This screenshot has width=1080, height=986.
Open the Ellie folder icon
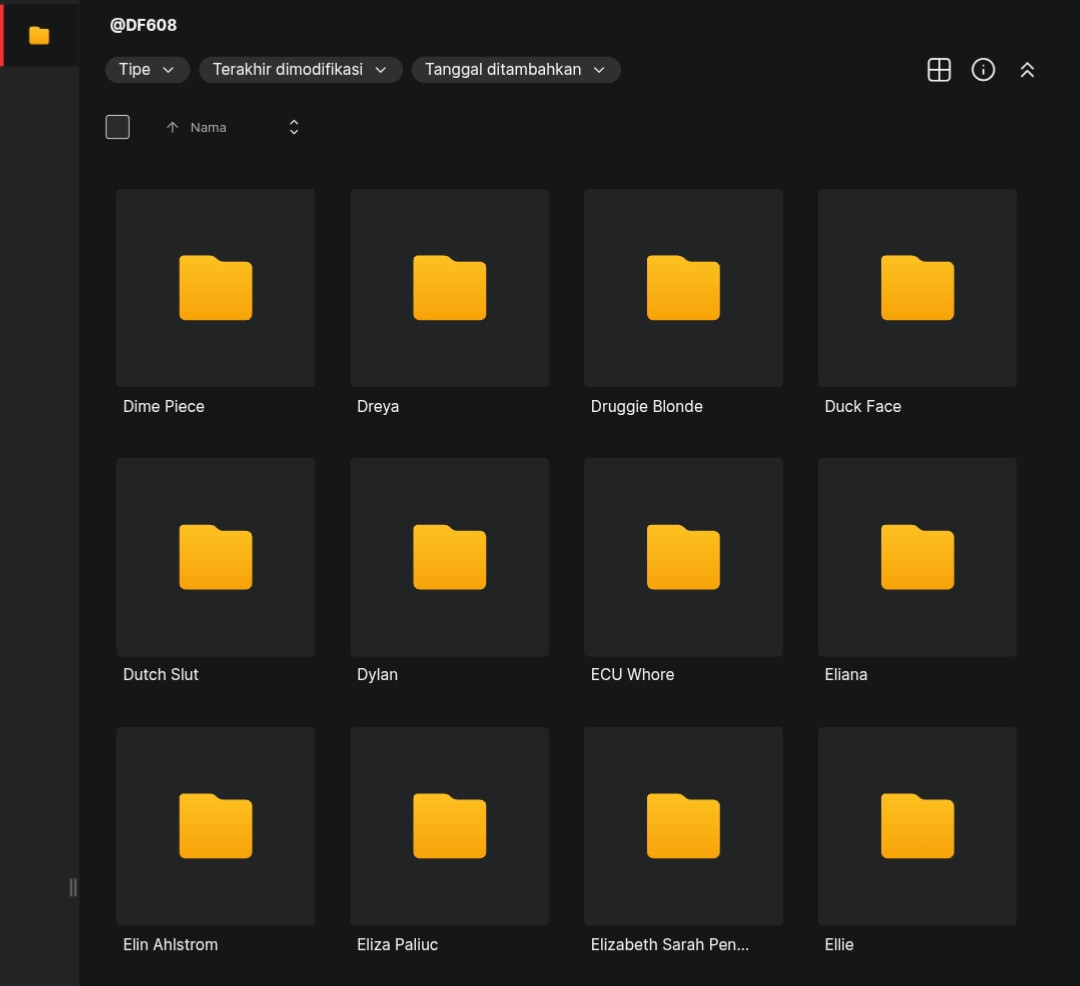pyautogui.click(x=917, y=826)
